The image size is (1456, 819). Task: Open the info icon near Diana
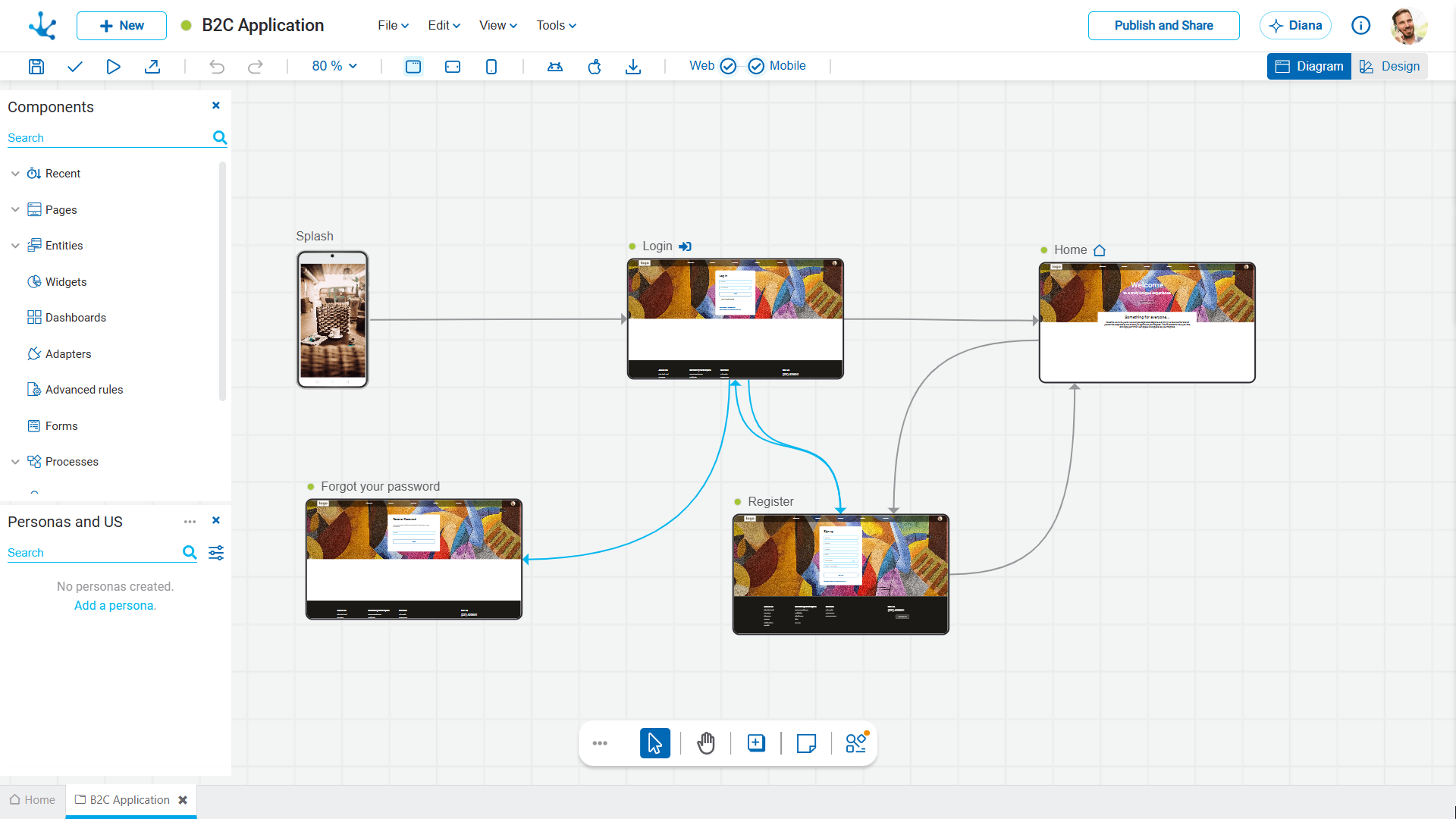click(1361, 26)
